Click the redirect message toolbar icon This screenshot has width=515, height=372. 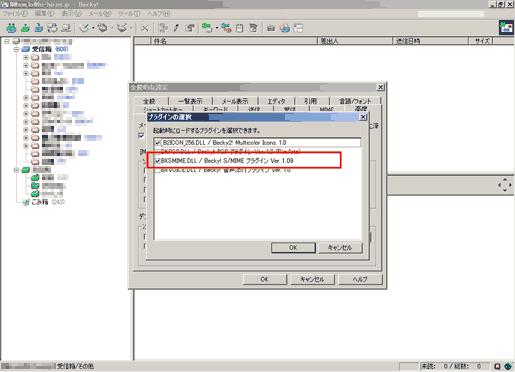190,28
